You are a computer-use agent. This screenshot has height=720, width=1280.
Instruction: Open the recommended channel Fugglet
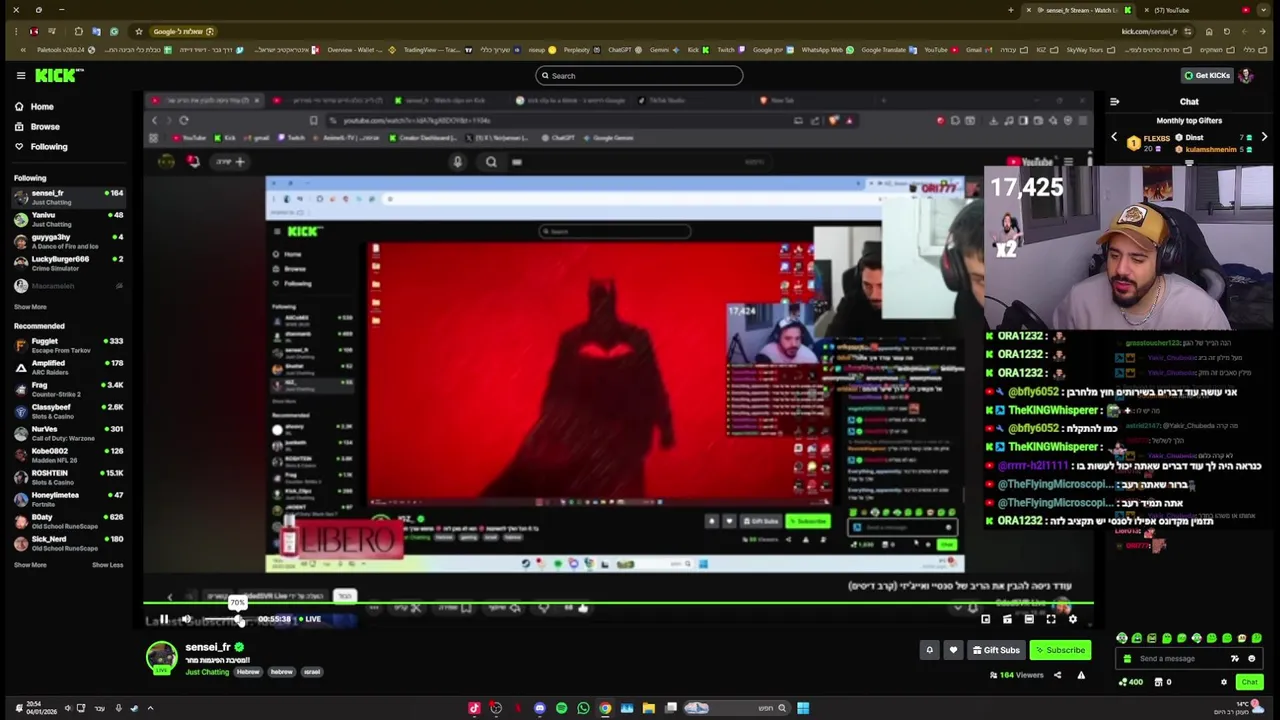(68, 345)
